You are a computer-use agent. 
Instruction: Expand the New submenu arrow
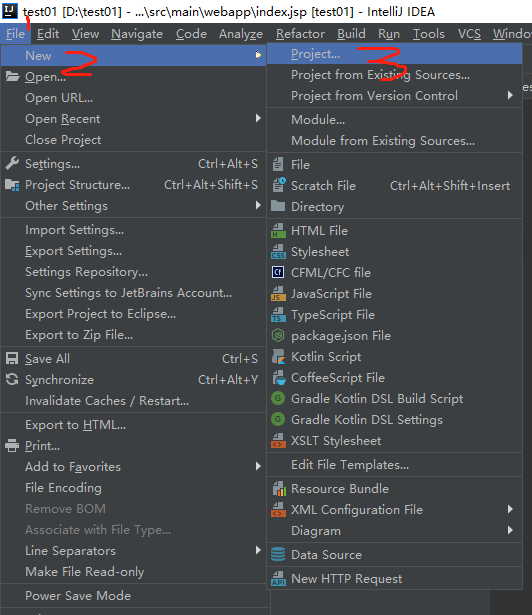(x=258, y=55)
